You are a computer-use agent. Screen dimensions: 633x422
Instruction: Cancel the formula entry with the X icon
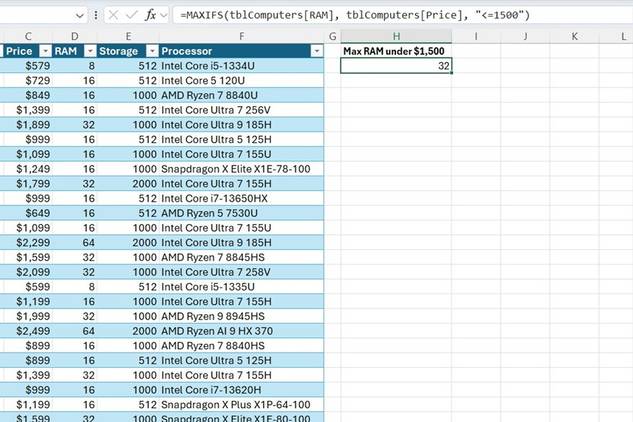(113, 15)
